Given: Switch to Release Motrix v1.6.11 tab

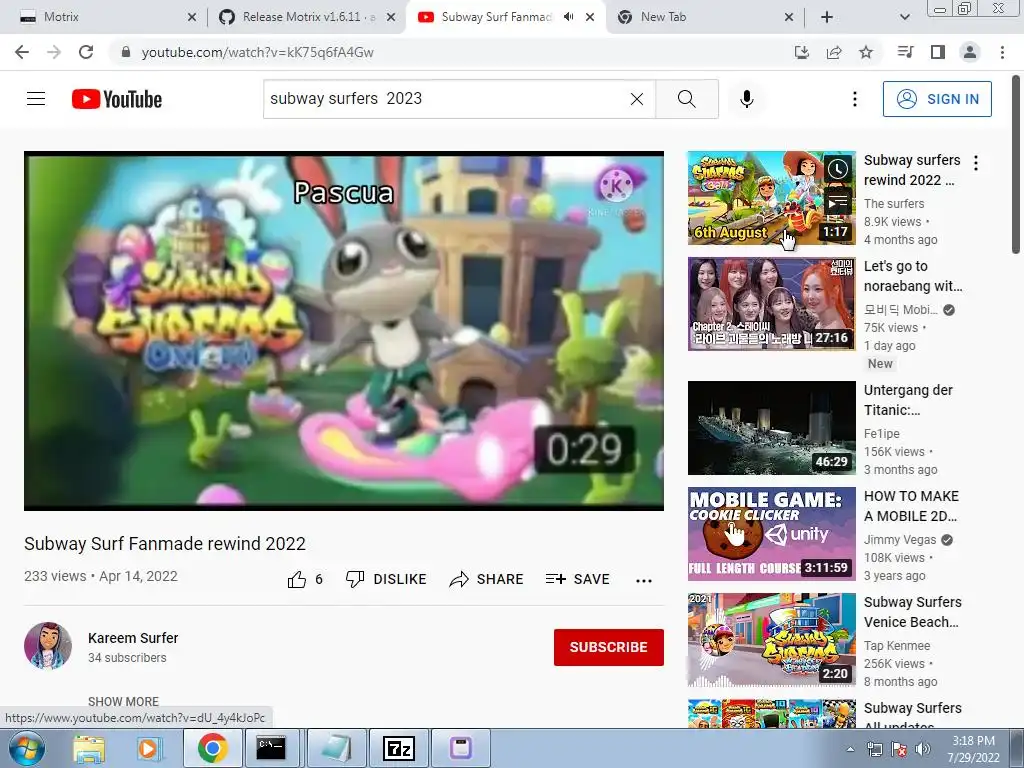Looking at the screenshot, I should pyautogui.click(x=309, y=17).
